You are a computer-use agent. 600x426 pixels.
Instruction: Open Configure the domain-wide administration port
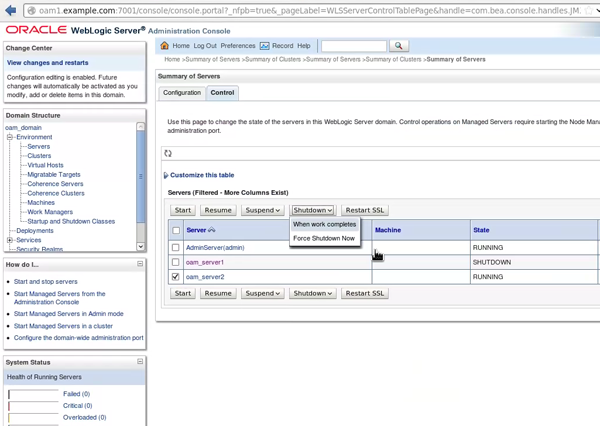coord(78,338)
